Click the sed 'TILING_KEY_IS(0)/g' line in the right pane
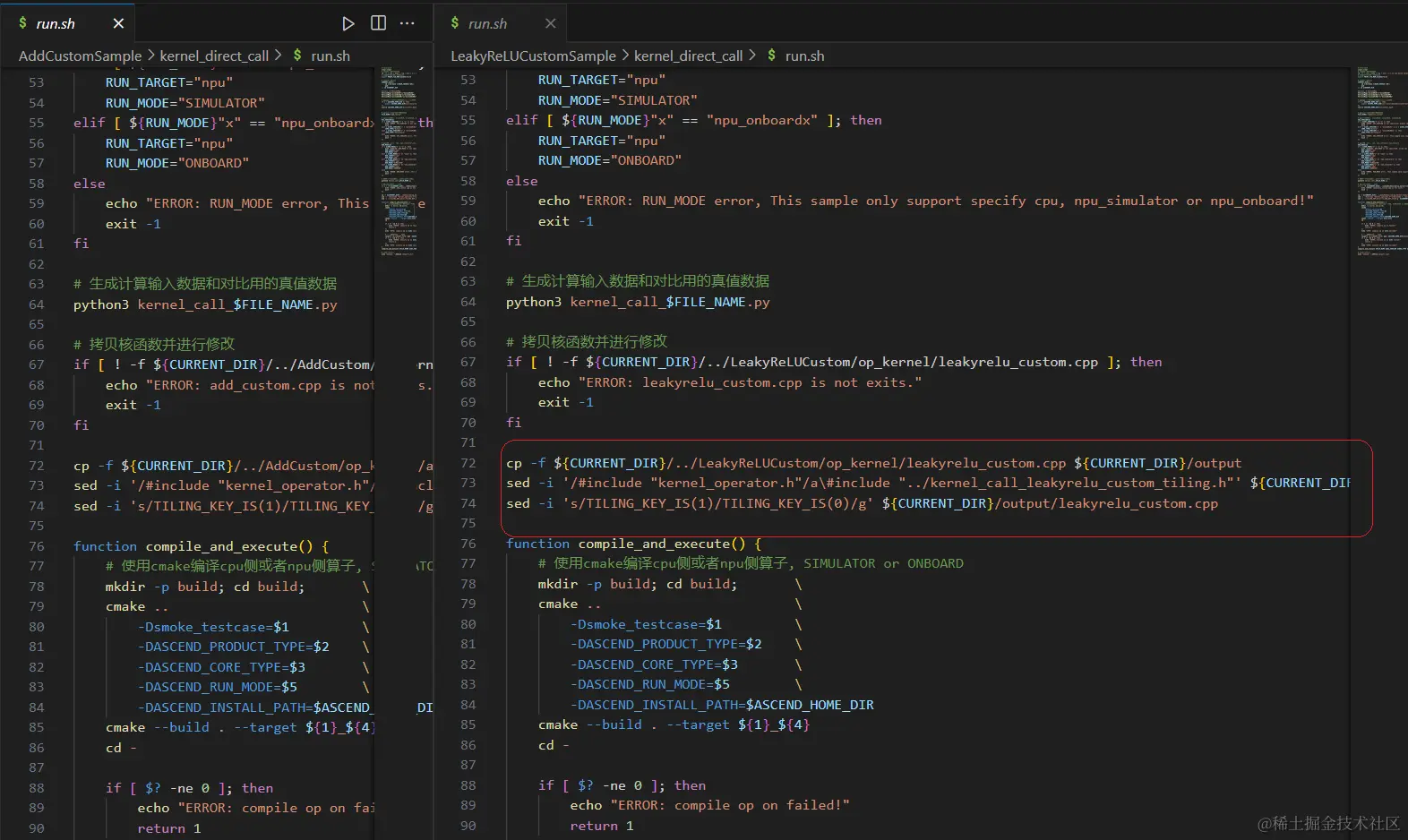 pyautogui.click(x=862, y=503)
